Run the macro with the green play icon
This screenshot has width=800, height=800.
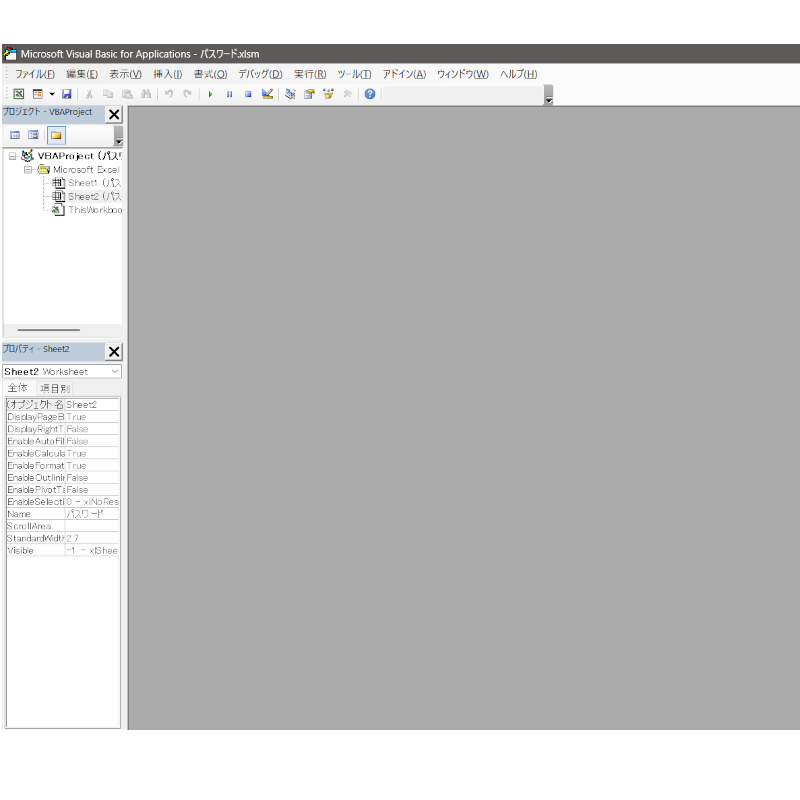coord(211,94)
